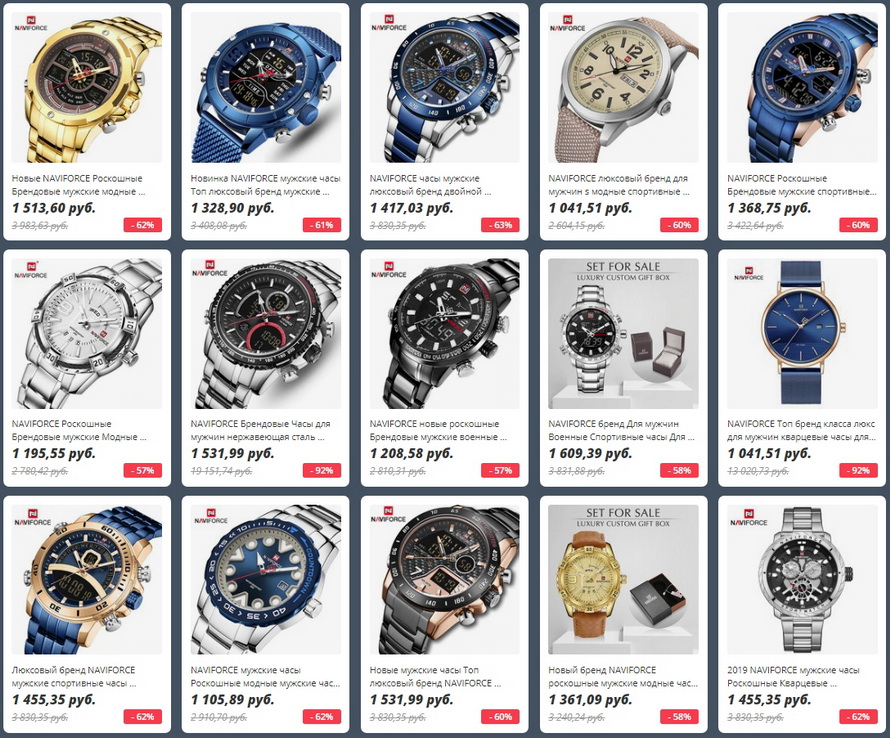Open 'Люксовый бренд NAVIFORCE мужские спортивные часы' title
This screenshot has height=738, width=890.
[x=73, y=677]
